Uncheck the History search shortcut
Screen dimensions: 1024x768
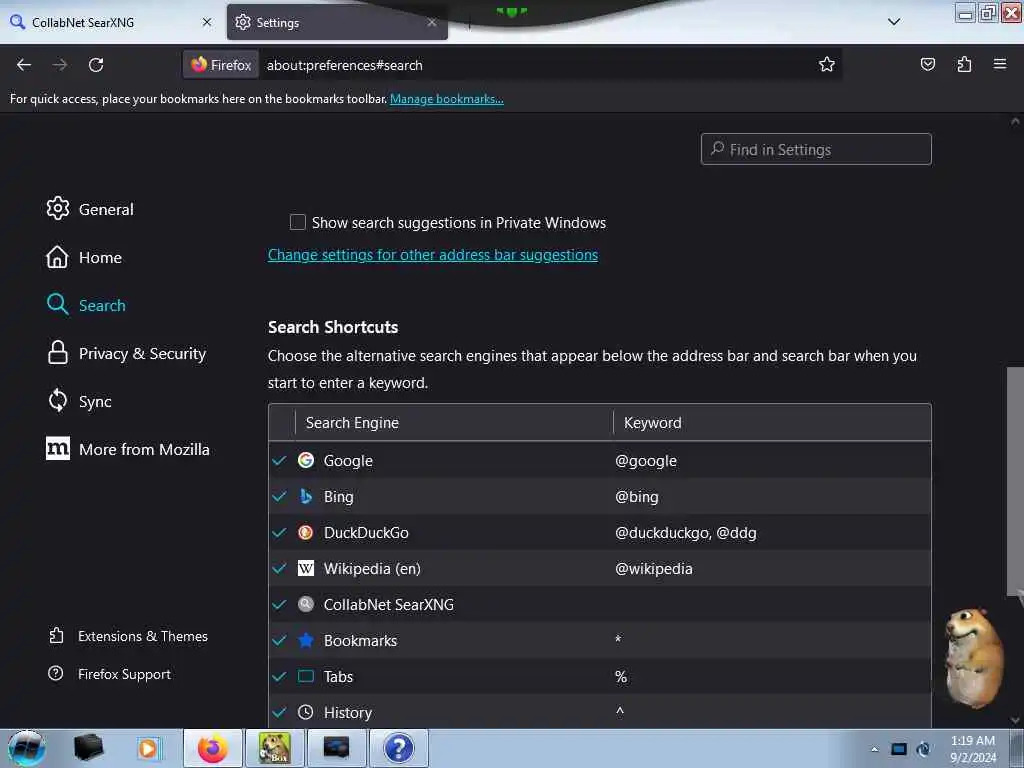coord(280,712)
